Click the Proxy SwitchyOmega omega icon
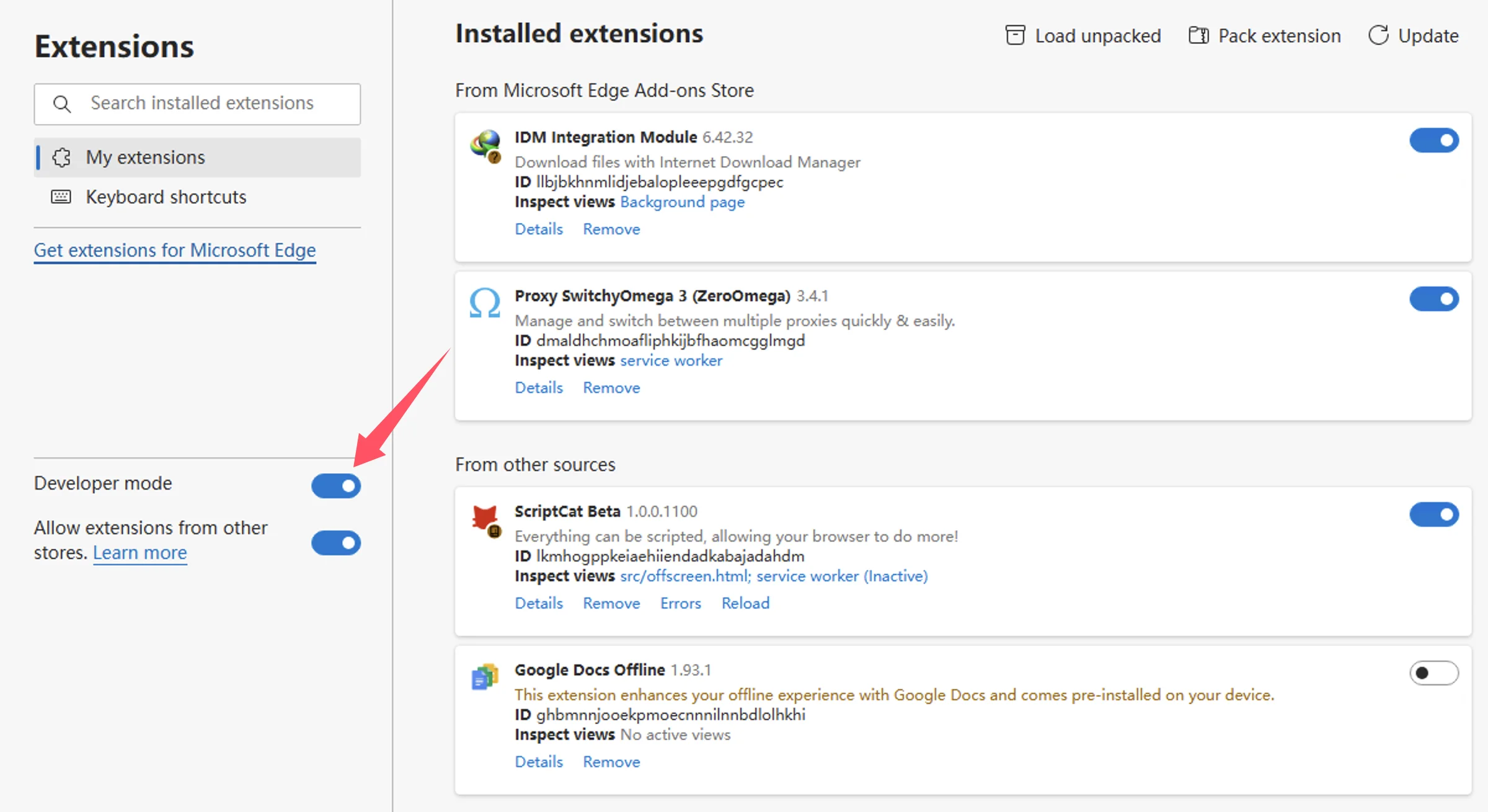Screen dimensions: 1488x812 [485, 303]
